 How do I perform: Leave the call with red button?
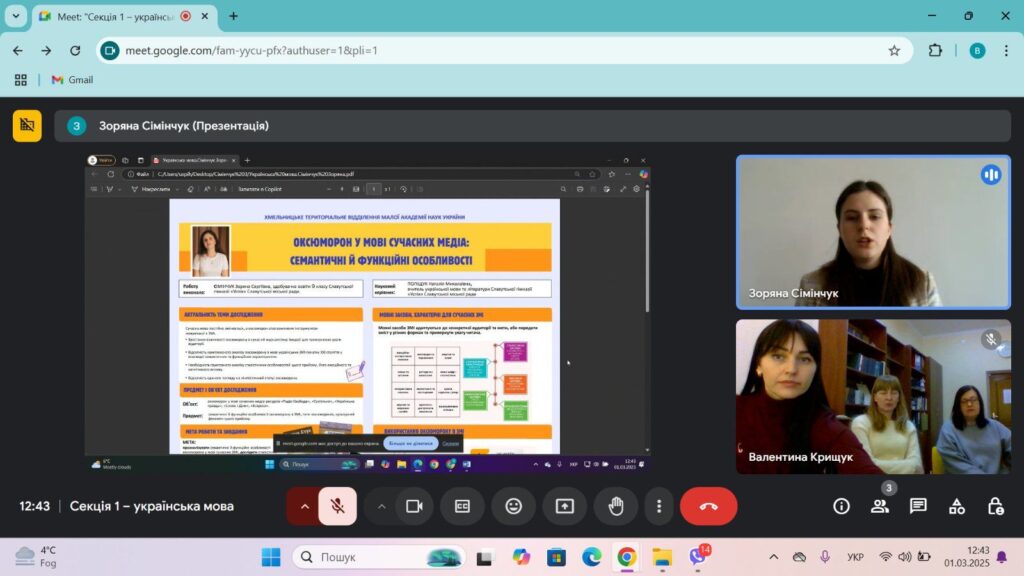point(708,506)
